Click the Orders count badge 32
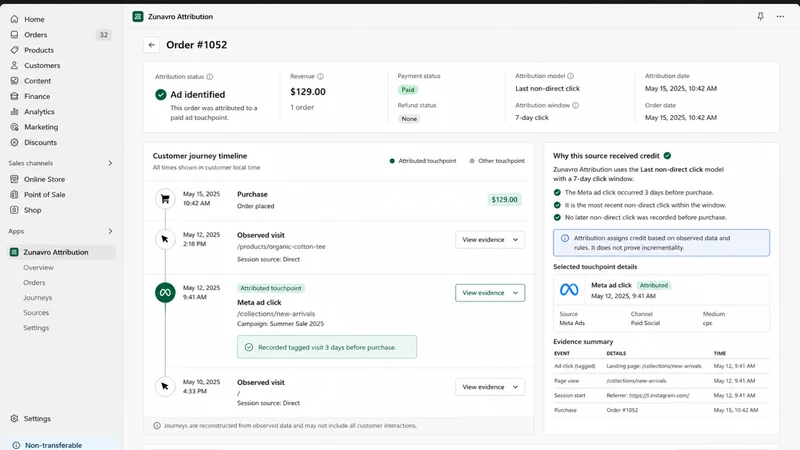The height and width of the screenshot is (450, 800). 104,35
